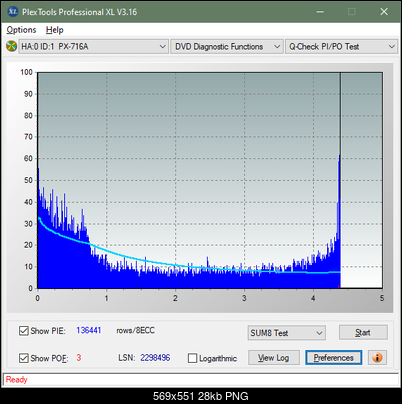
Task: Click the Ready status bar text
Action: pyautogui.click(x=16, y=380)
